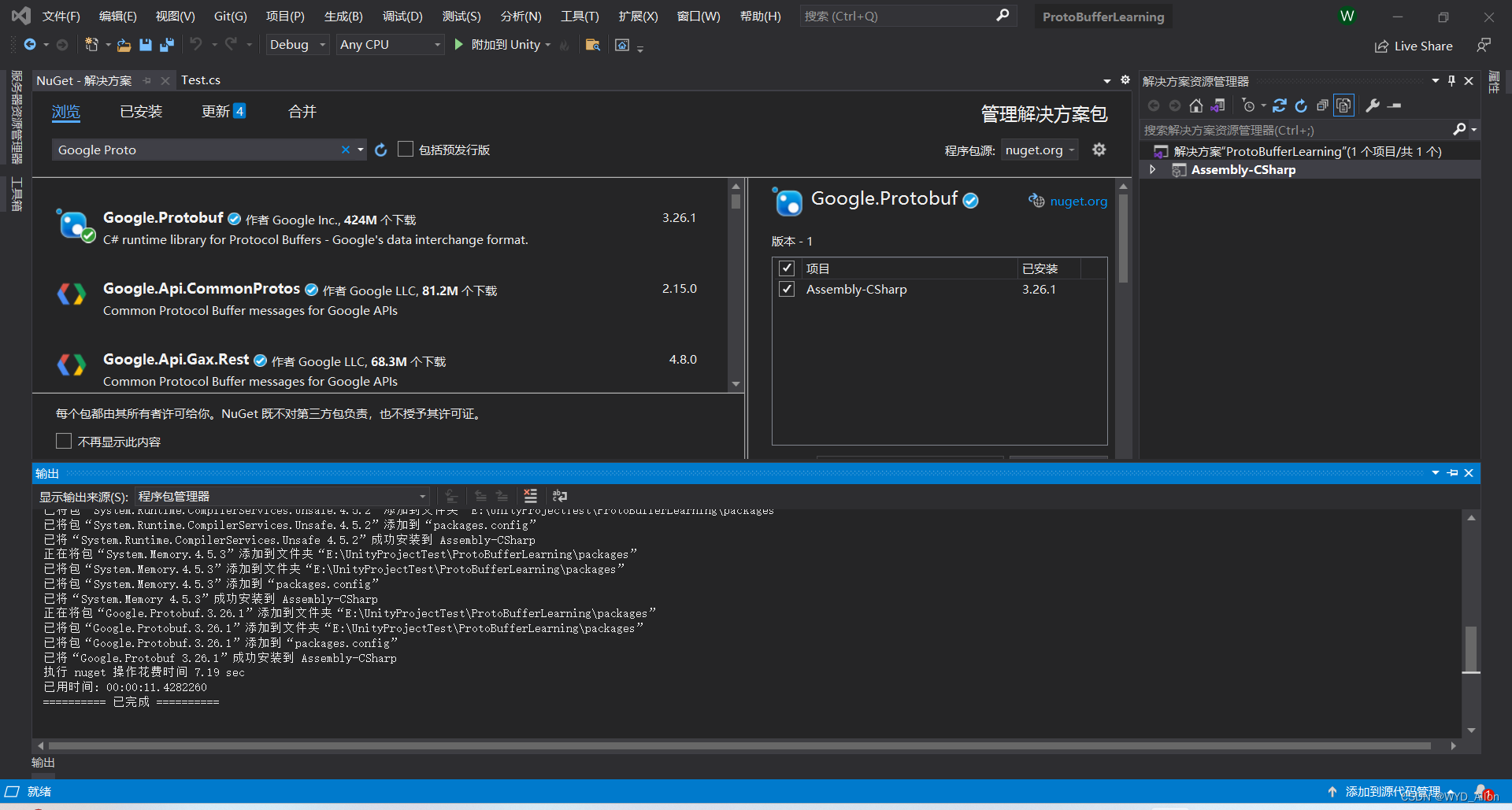Click the preview selected items icon in Solution Explorer
1512x810 pixels.
pos(1395,105)
